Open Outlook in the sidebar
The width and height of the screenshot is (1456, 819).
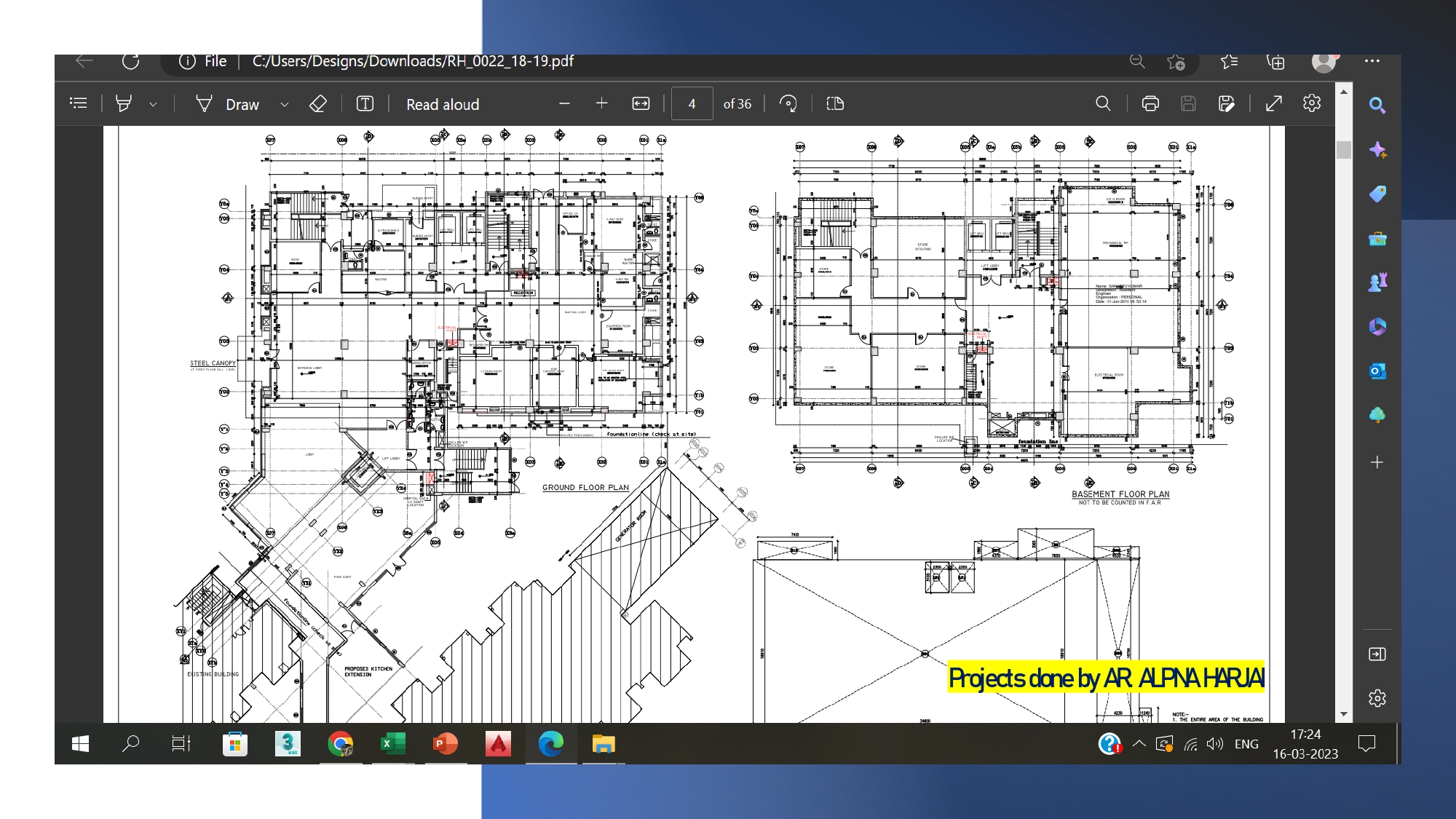[1377, 371]
